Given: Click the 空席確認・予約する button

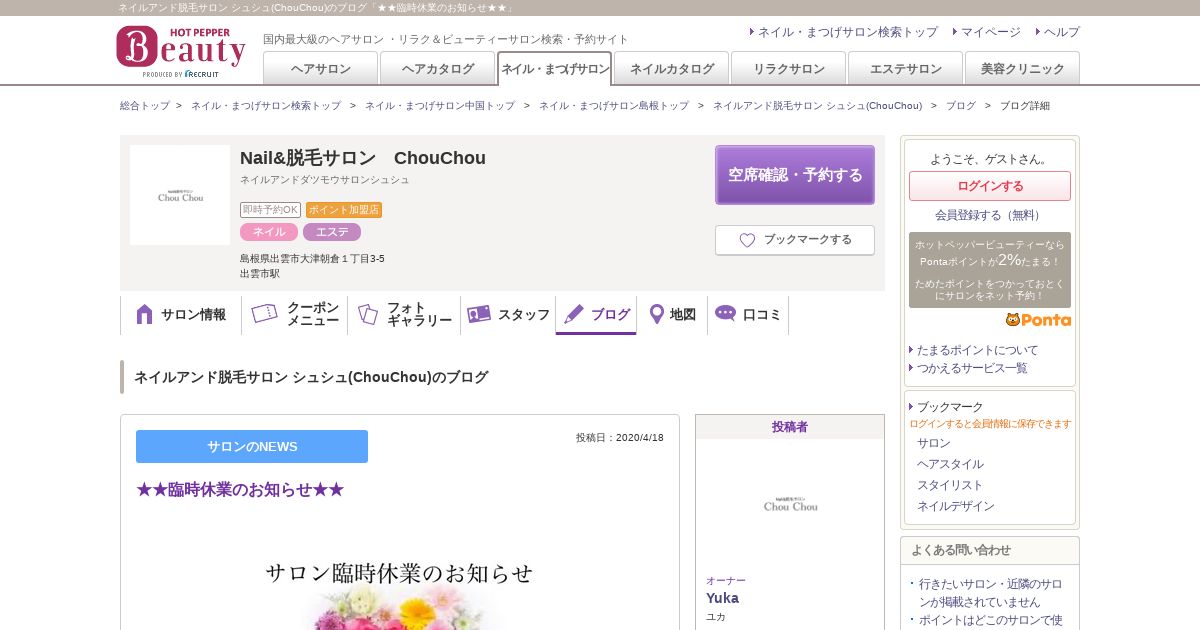Looking at the screenshot, I should point(795,175).
